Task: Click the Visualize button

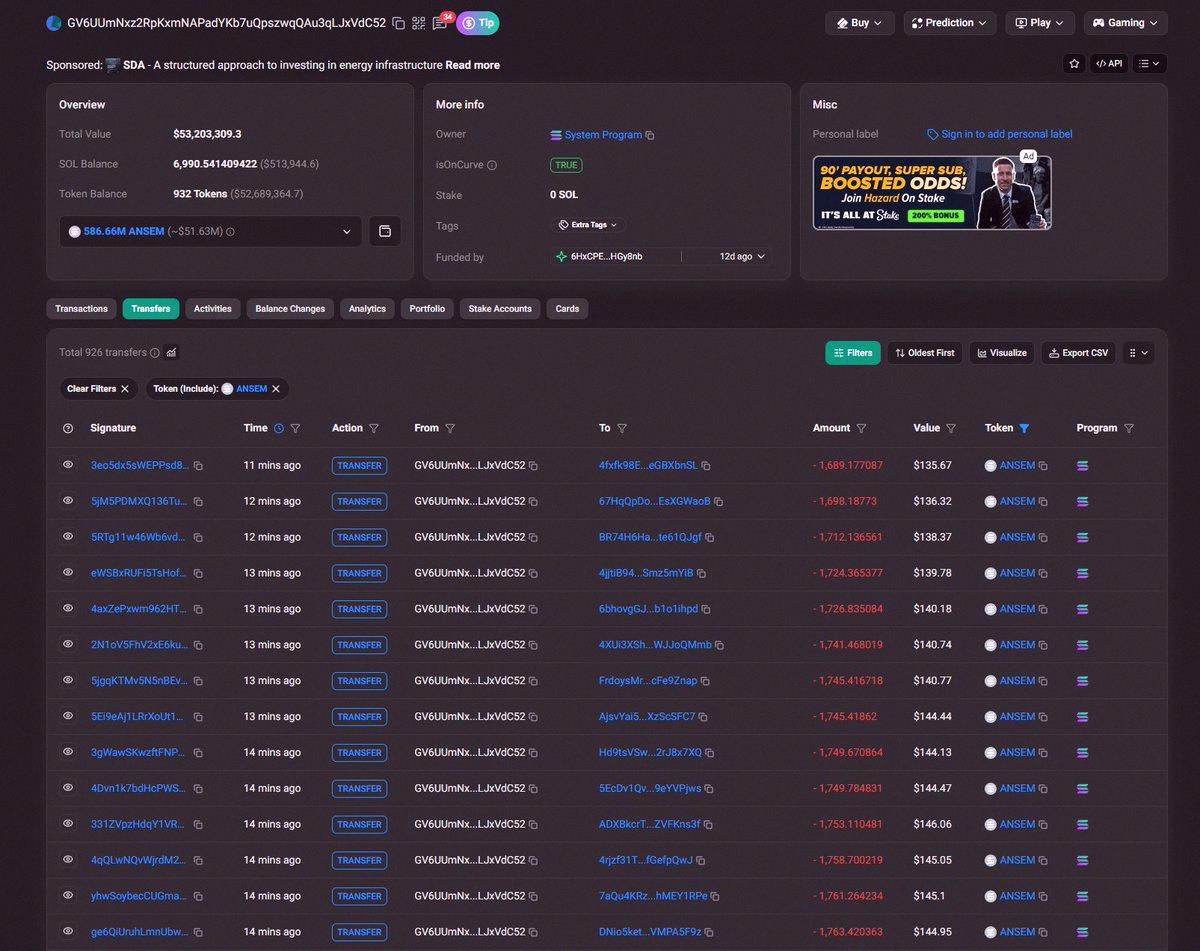Action: [x=1002, y=353]
